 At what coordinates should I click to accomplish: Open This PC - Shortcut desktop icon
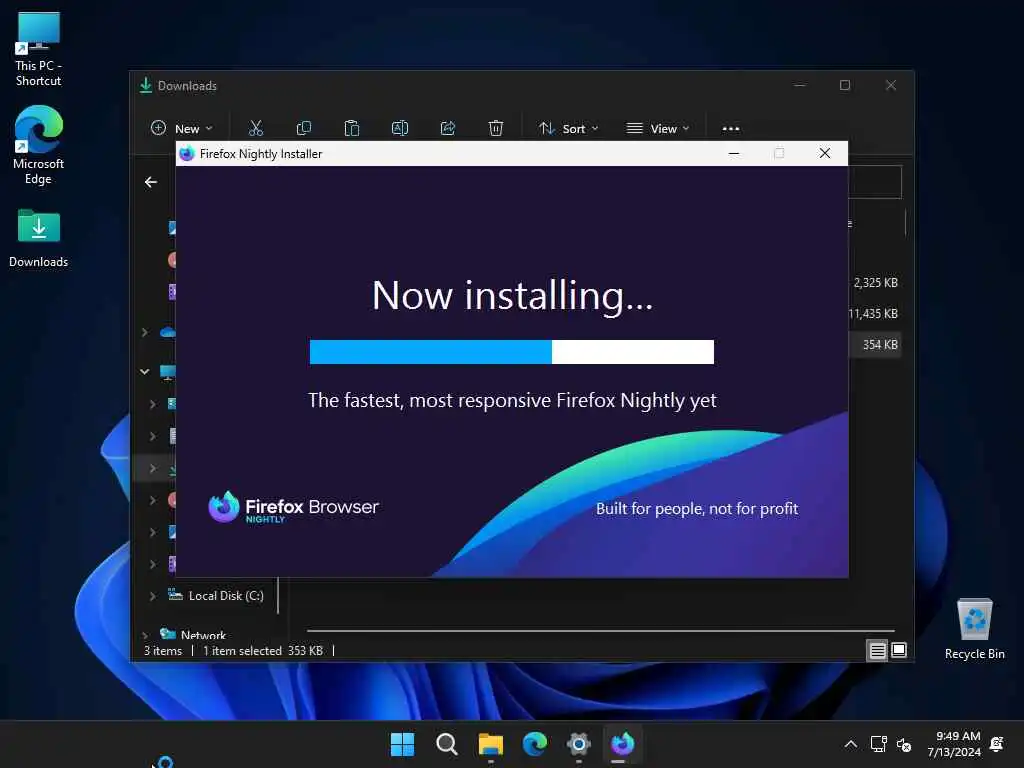[39, 49]
